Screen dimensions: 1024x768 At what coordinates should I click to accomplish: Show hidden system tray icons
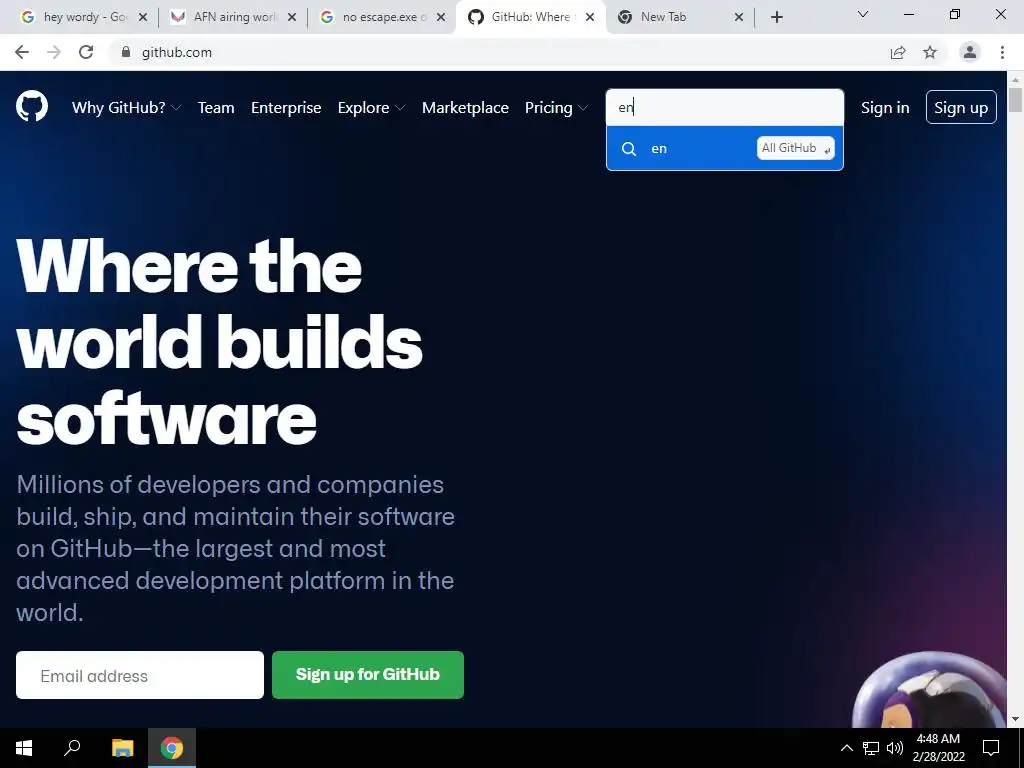(x=846, y=748)
